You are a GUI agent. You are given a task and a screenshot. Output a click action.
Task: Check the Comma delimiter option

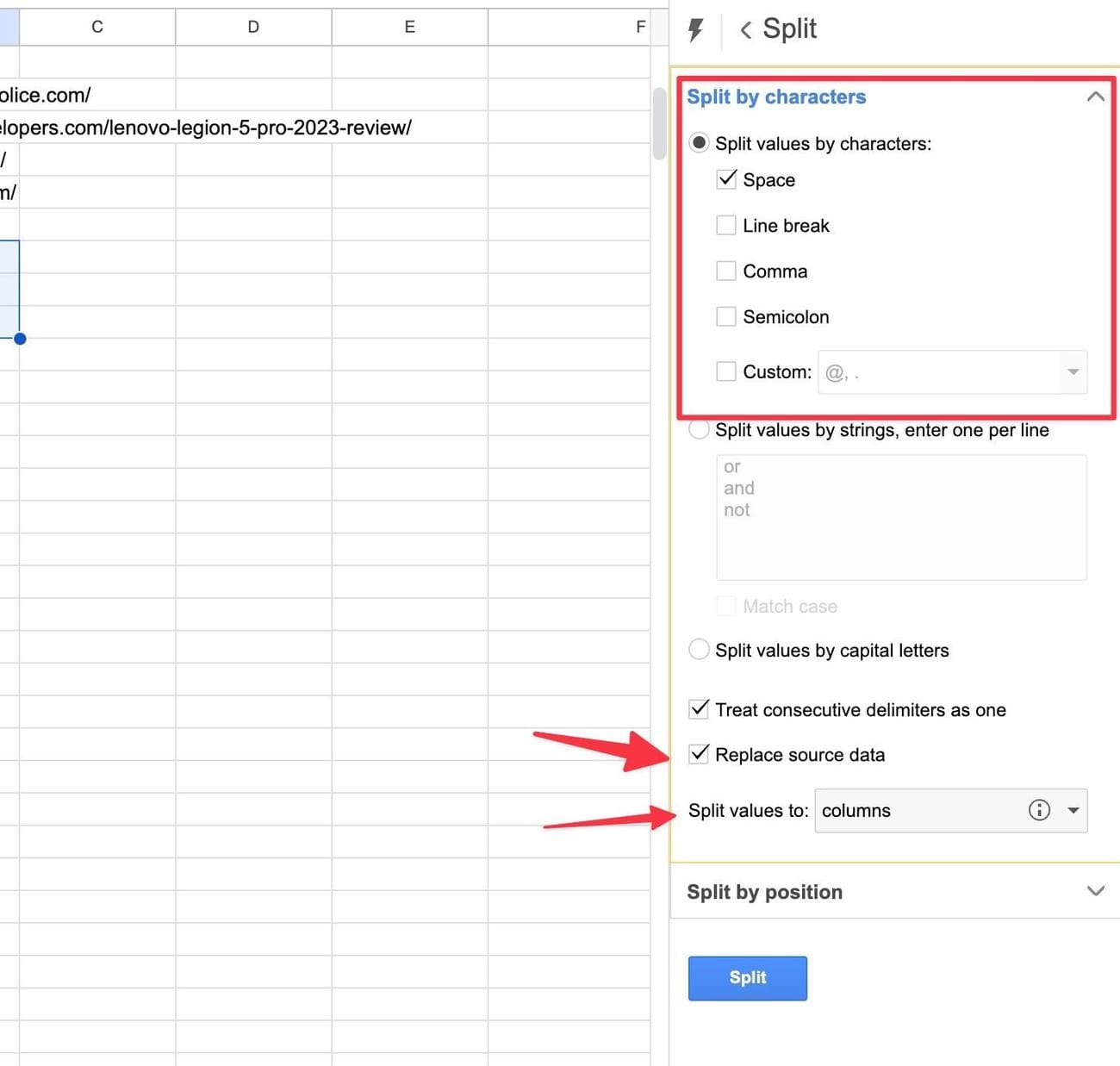tap(727, 271)
